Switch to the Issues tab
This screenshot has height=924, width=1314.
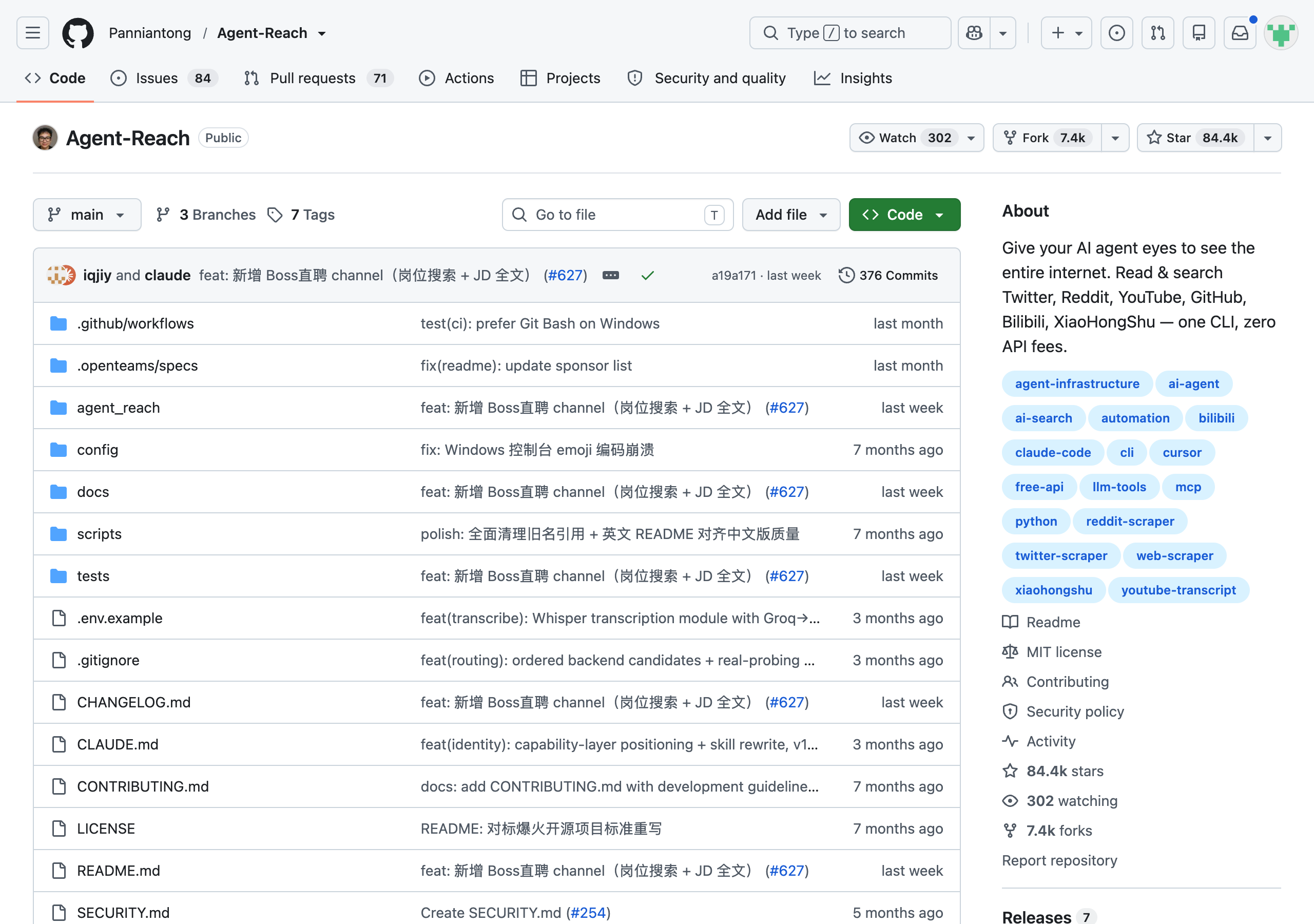164,78
